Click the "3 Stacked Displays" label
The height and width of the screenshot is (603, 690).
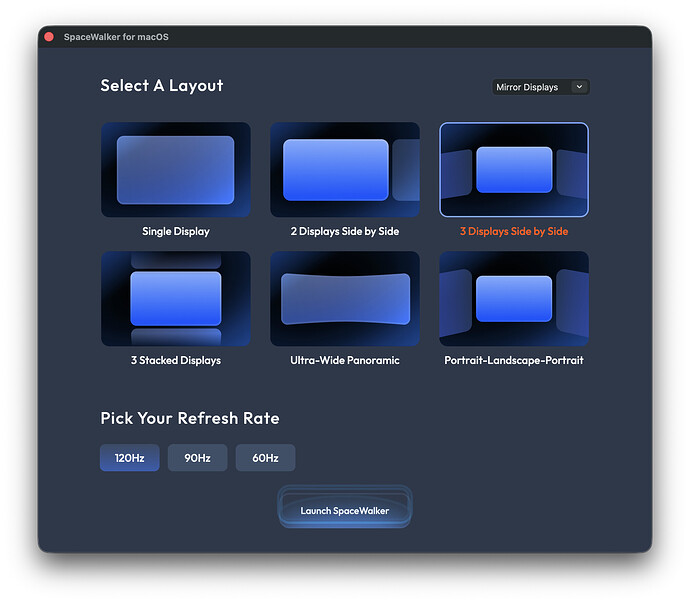coord(176,360)
